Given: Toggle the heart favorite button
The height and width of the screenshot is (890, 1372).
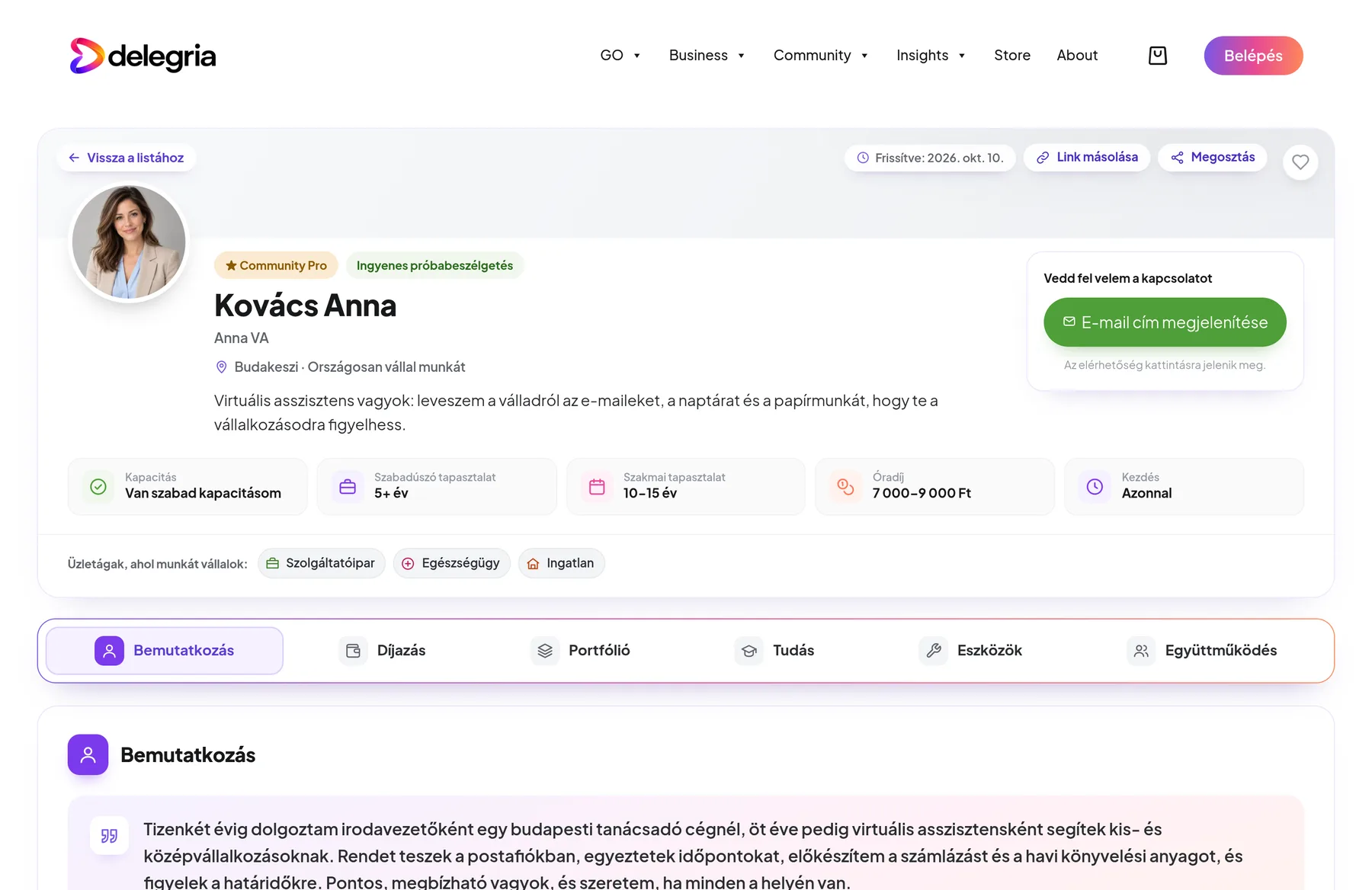Looking at the screenshot, I should coord(1300,162).
